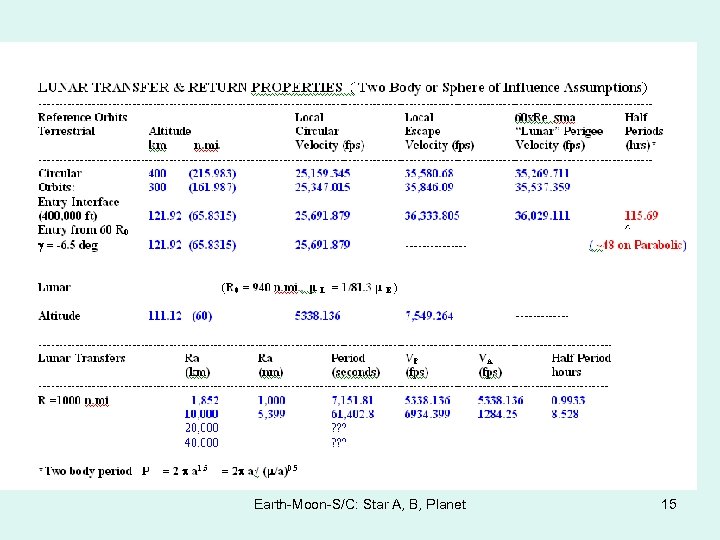Select the Ra value '20,000'
Screen dimensions: 720x540
click(x=202, y=428)
